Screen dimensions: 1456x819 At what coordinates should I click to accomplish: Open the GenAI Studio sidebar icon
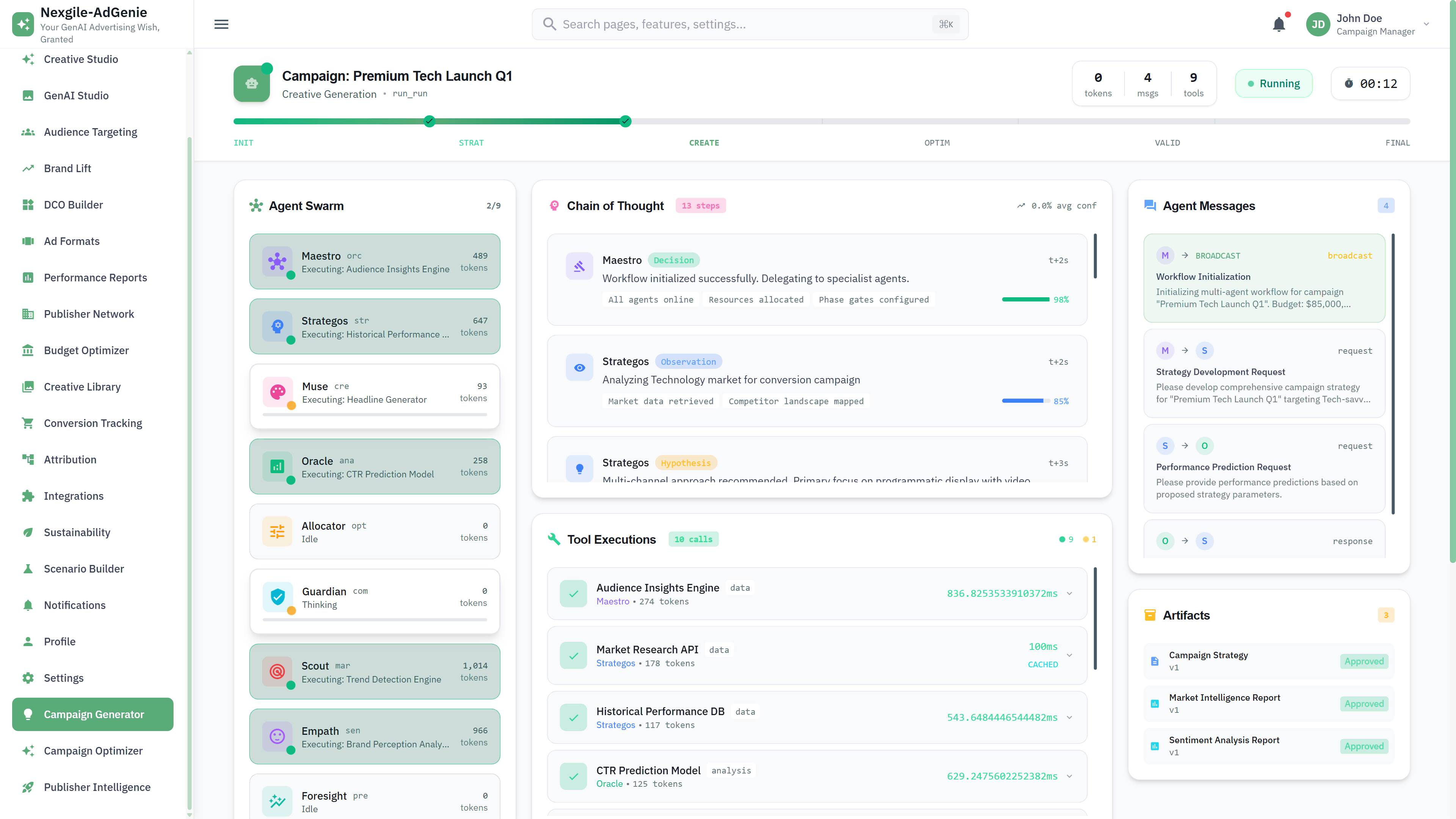tap(28, 95)
